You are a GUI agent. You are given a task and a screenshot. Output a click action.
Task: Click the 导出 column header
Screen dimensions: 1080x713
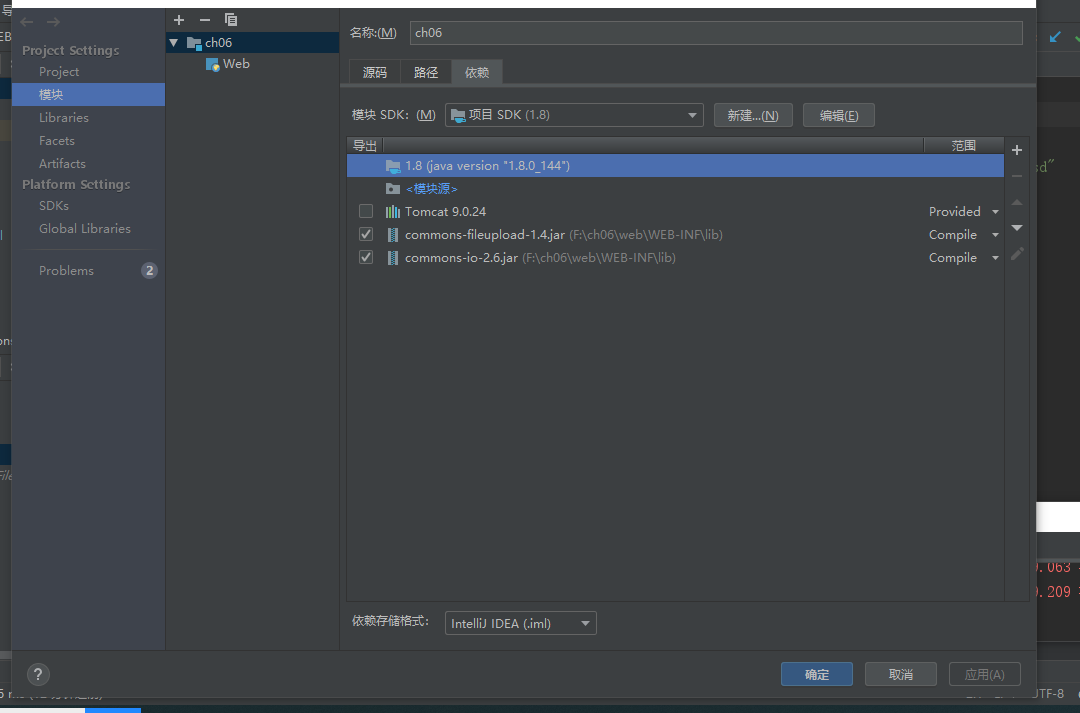(365, 145)
